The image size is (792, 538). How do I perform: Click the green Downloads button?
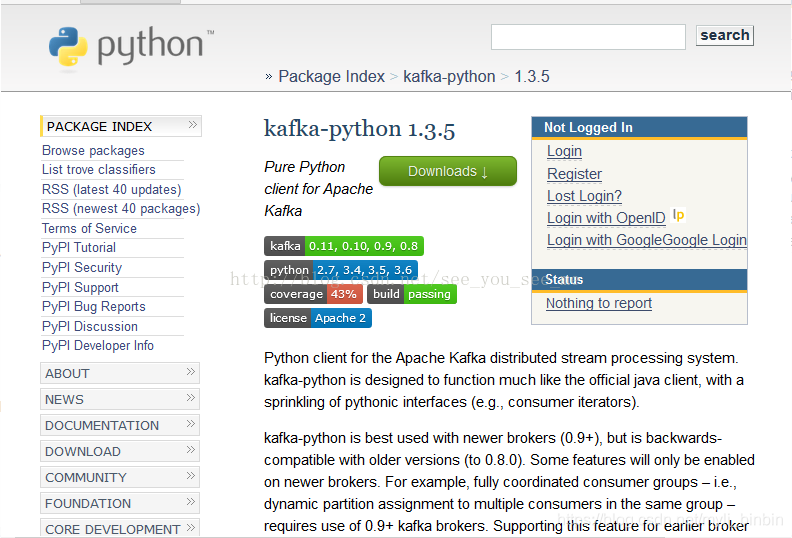448,171
